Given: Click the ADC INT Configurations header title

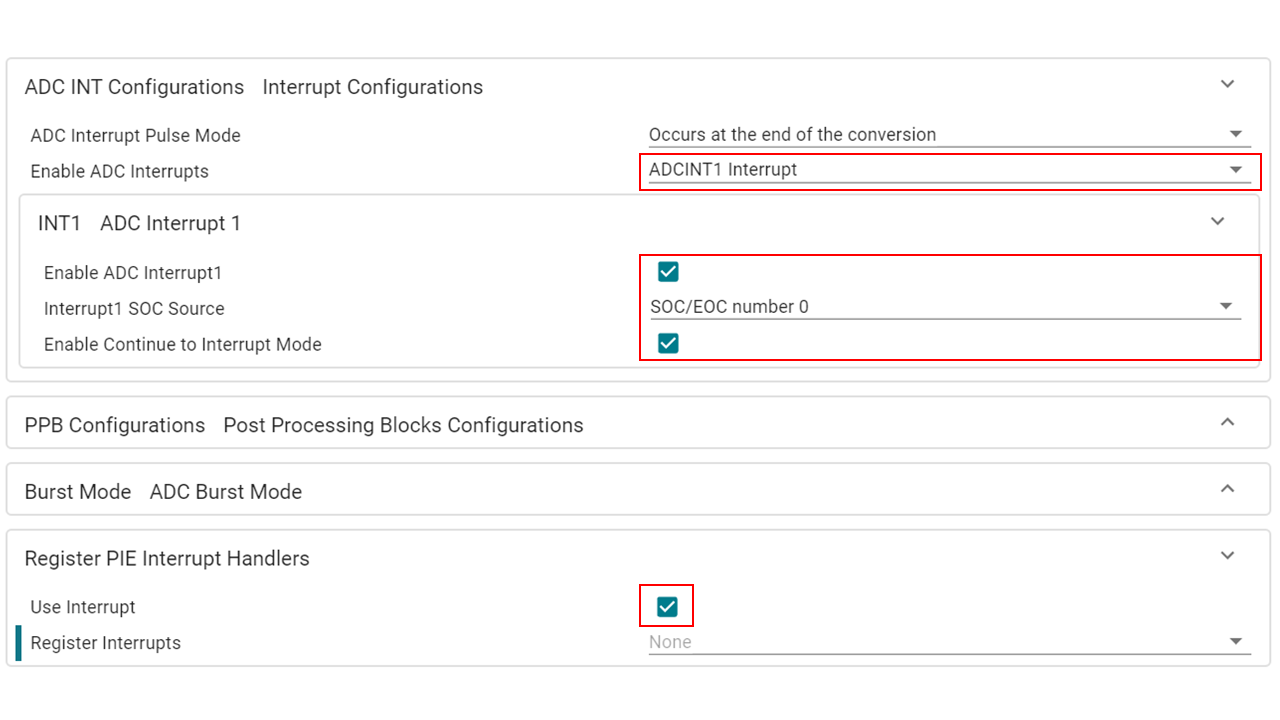Looking at the screenshot, I should point(134,87).
